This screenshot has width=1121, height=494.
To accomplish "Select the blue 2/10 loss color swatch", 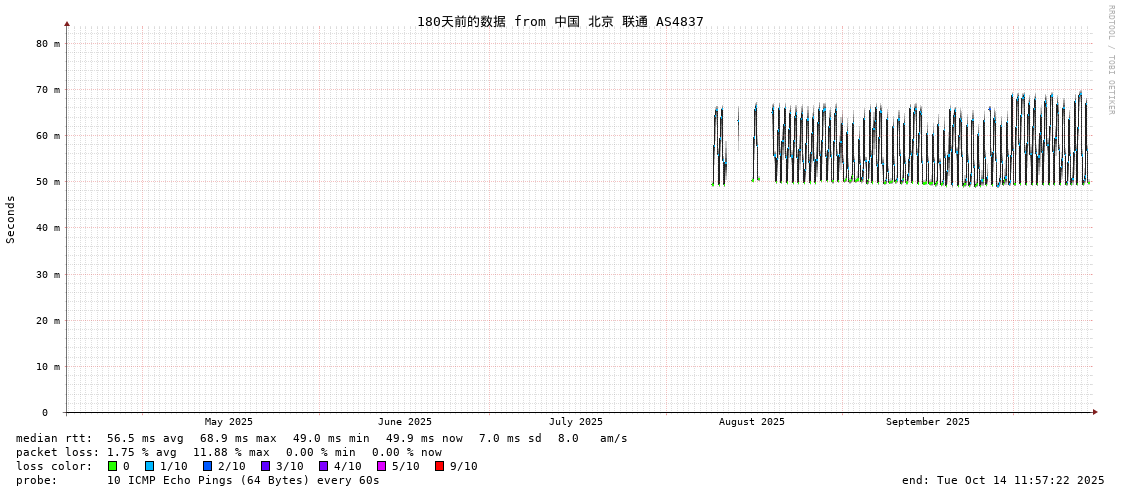I will [x=208, y=466].
